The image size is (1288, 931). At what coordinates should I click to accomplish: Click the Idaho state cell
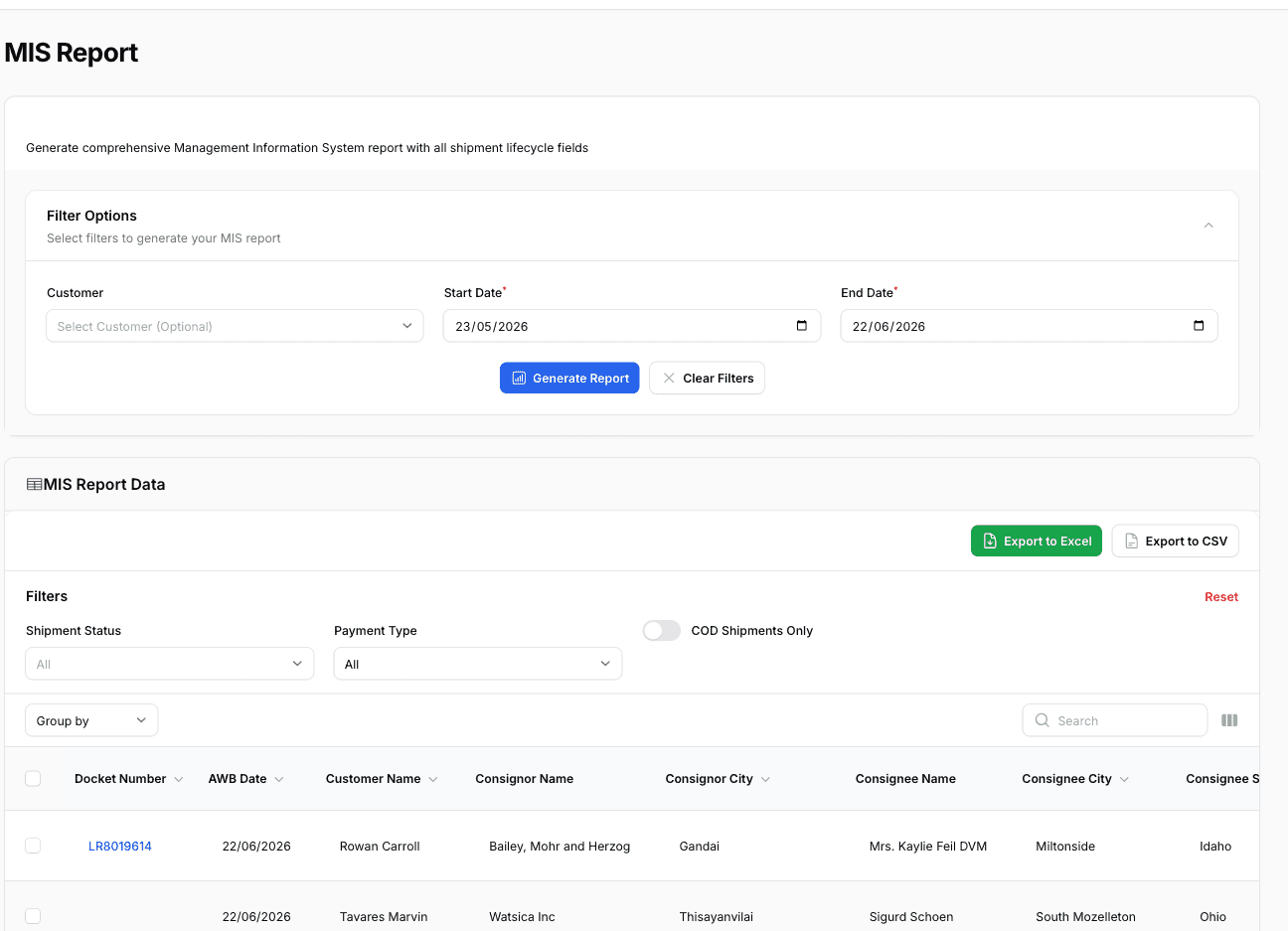(x=1215, y=847)
